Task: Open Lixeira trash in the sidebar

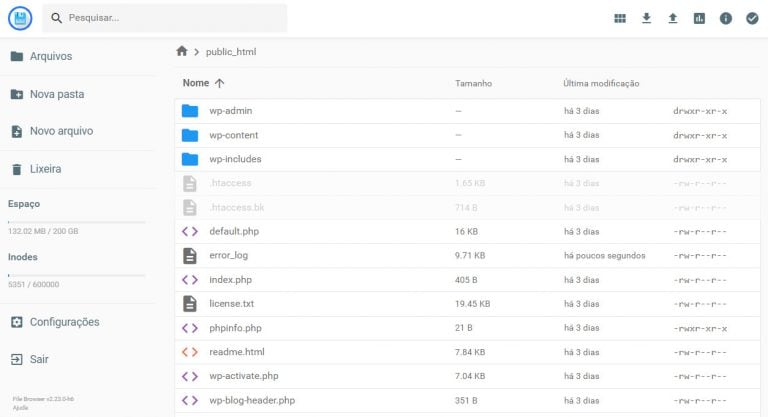Action: (45, 169)
